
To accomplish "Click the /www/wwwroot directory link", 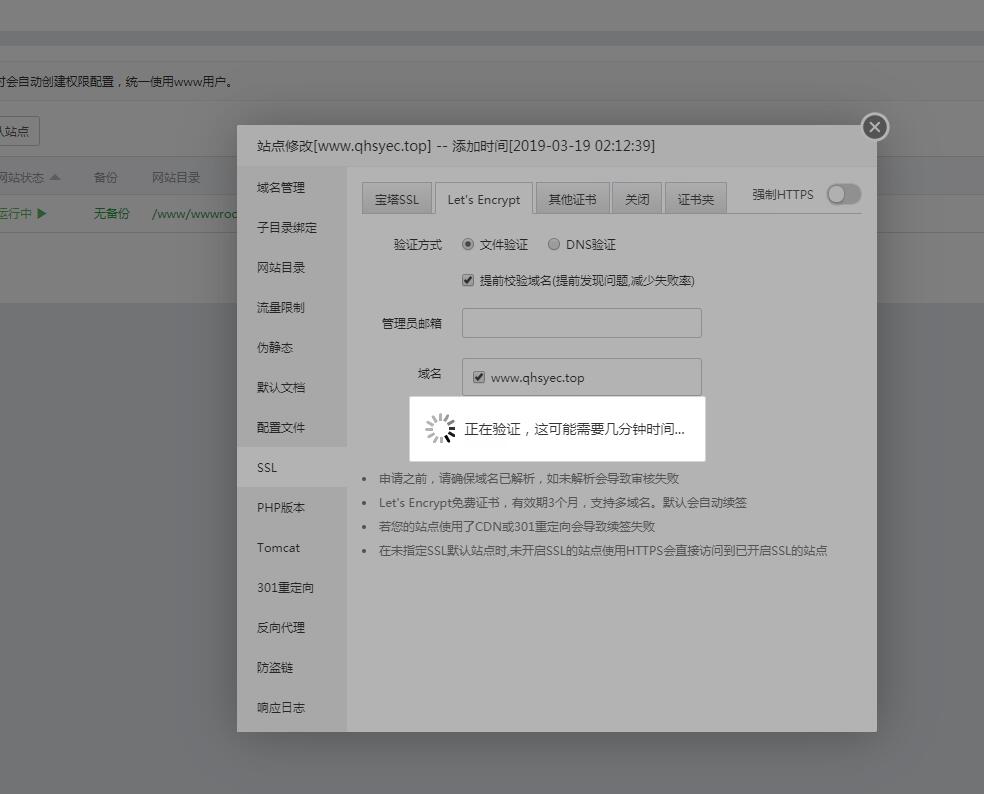I will 195,214.
